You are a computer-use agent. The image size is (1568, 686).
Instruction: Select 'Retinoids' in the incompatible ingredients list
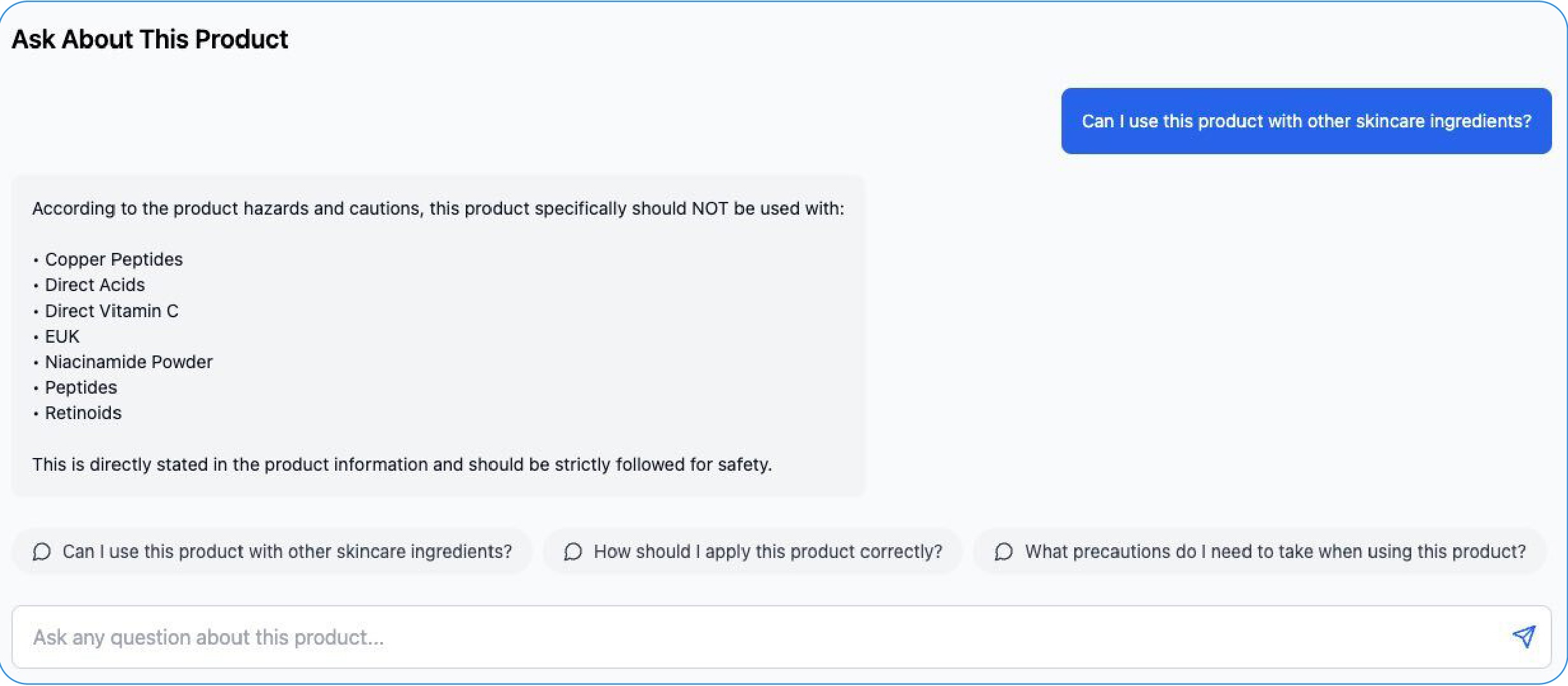click(83, 413)
